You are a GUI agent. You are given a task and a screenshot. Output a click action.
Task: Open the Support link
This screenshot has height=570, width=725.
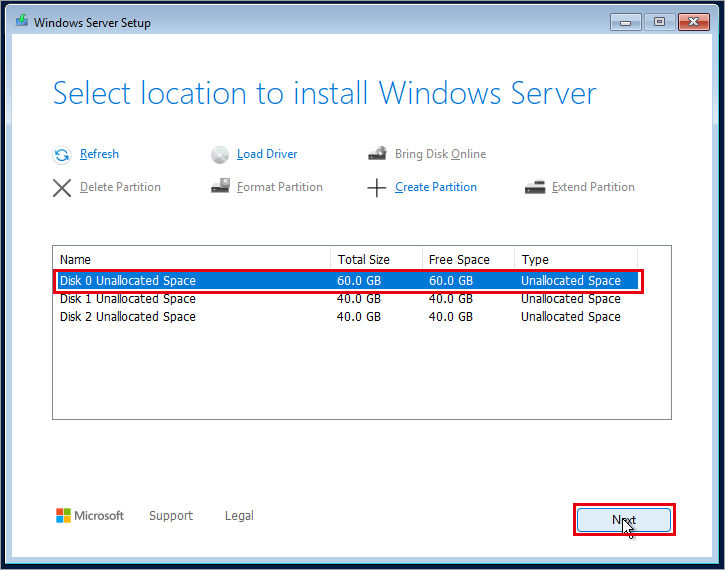[x=171, y=516]
